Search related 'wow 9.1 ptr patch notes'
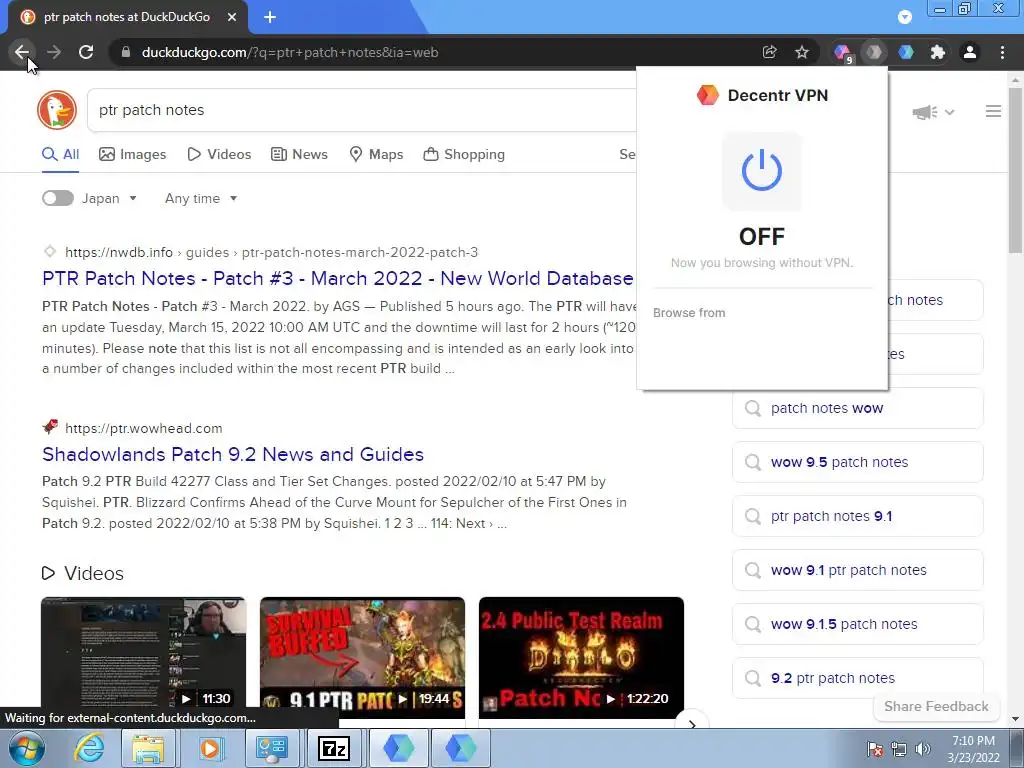1024x768 pixels. 857,570
